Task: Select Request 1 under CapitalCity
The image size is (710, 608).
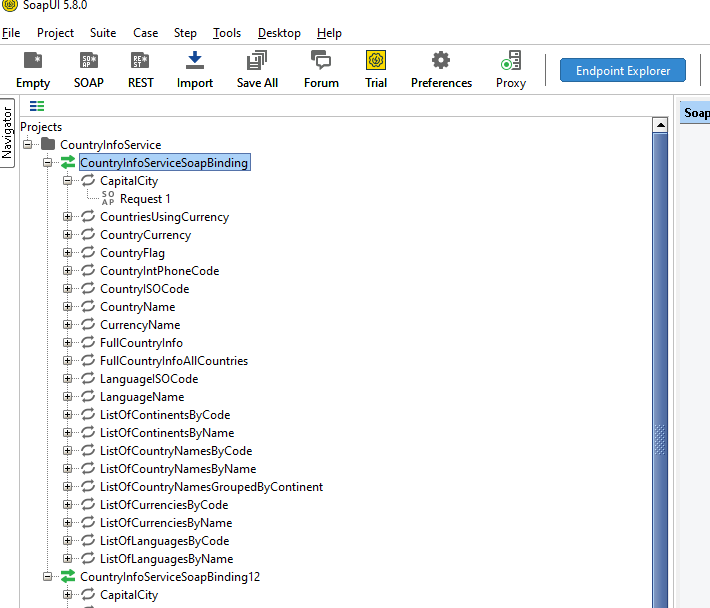Action: (x=145, y=199)
